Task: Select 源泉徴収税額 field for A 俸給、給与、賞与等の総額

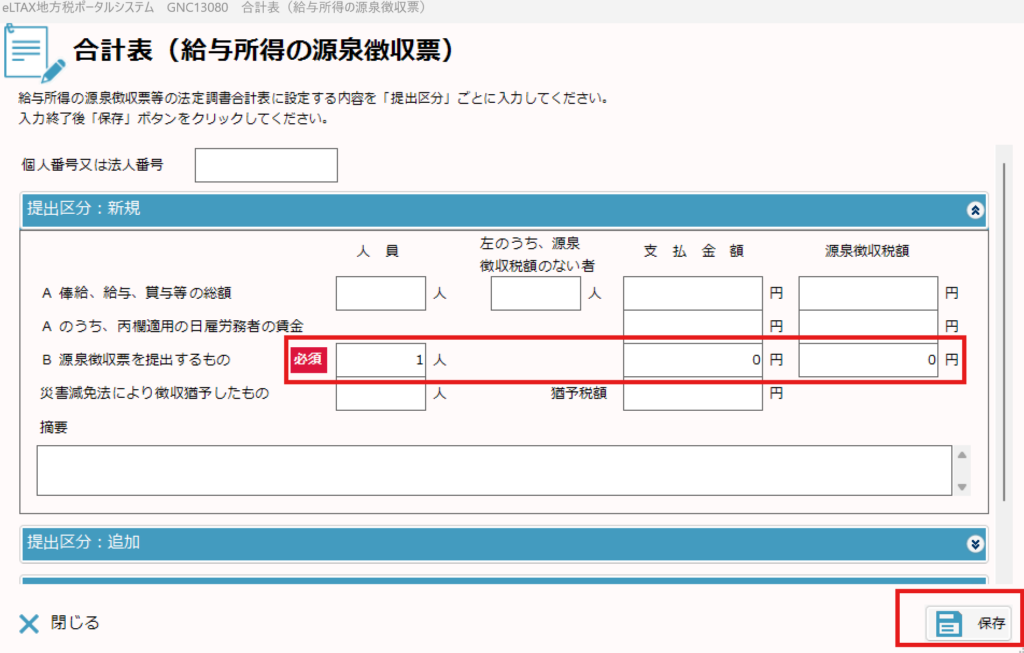Action: pyautogui.click(x=868, y=294)
